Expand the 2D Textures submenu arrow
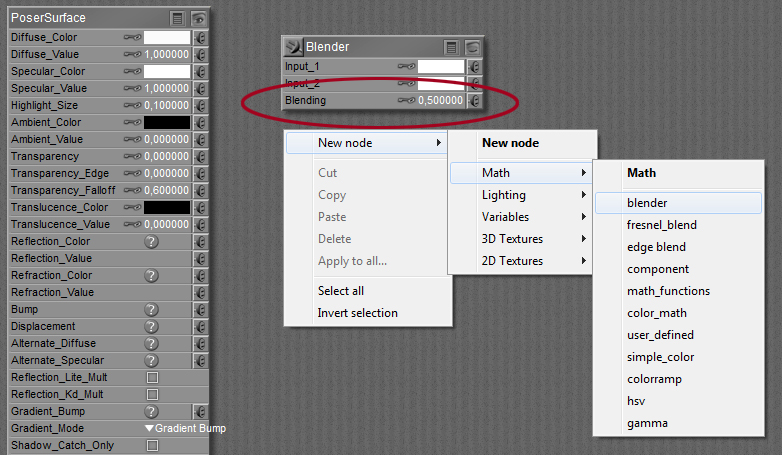This screenshot has width=782, height=455. click(x=584, y=260)
